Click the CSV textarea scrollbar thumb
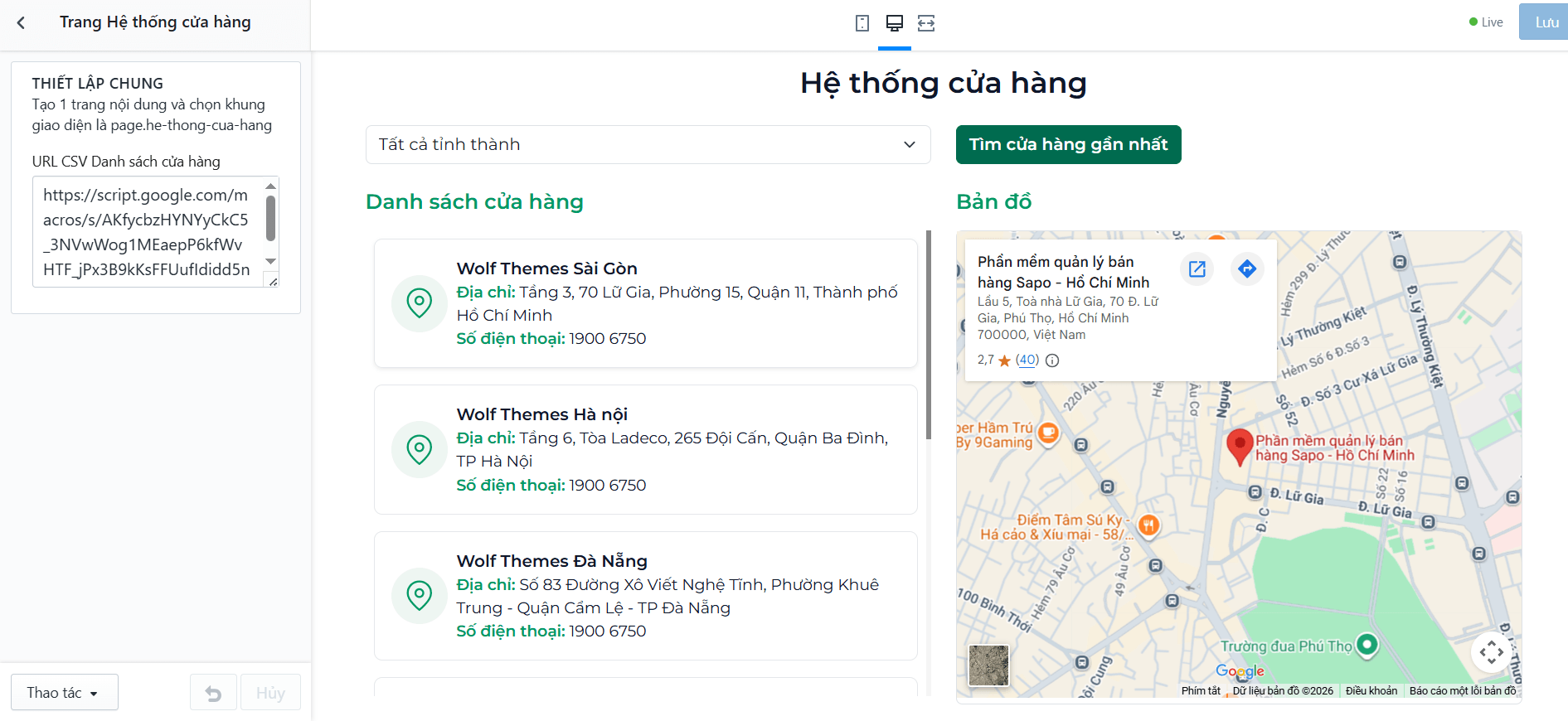This screenshot has height=721, width=1568. click(270, 218)
